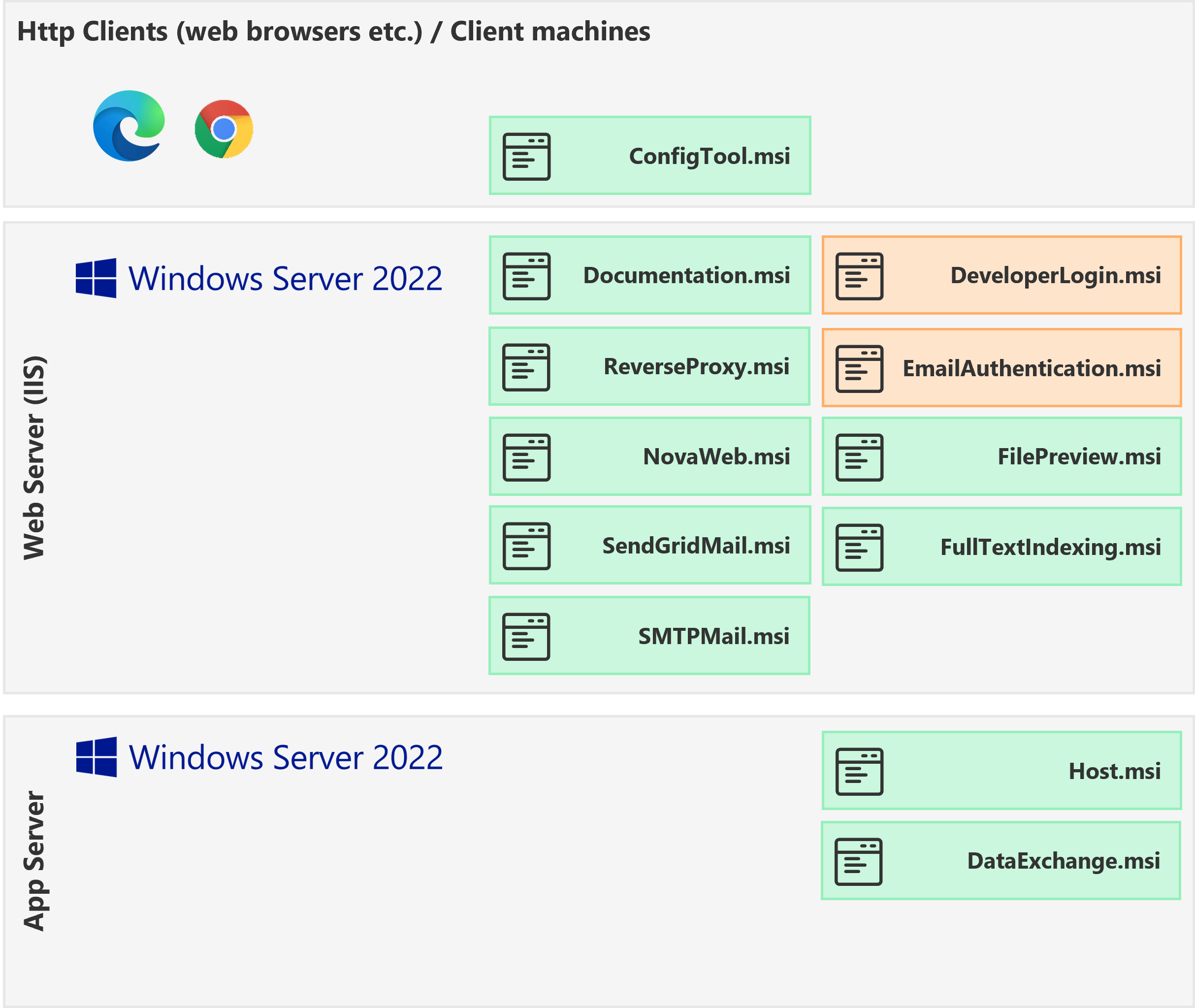
Task: Click the NovaWeb.msi package
Action: click(649, 456)
